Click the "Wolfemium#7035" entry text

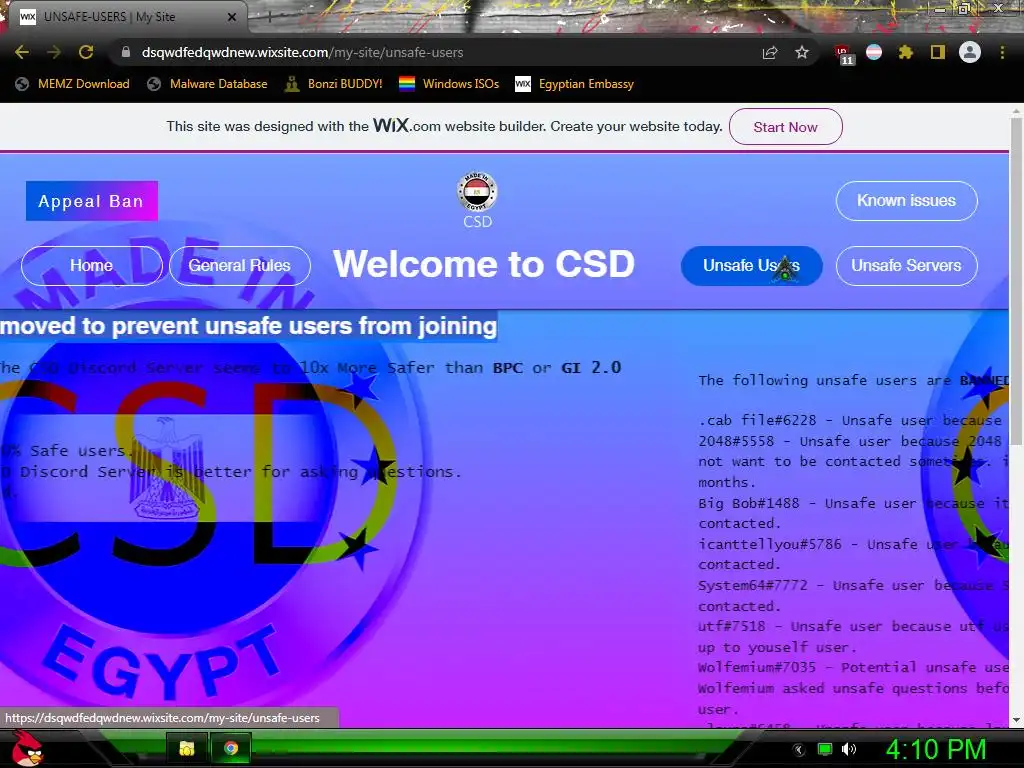coord(757,667)
